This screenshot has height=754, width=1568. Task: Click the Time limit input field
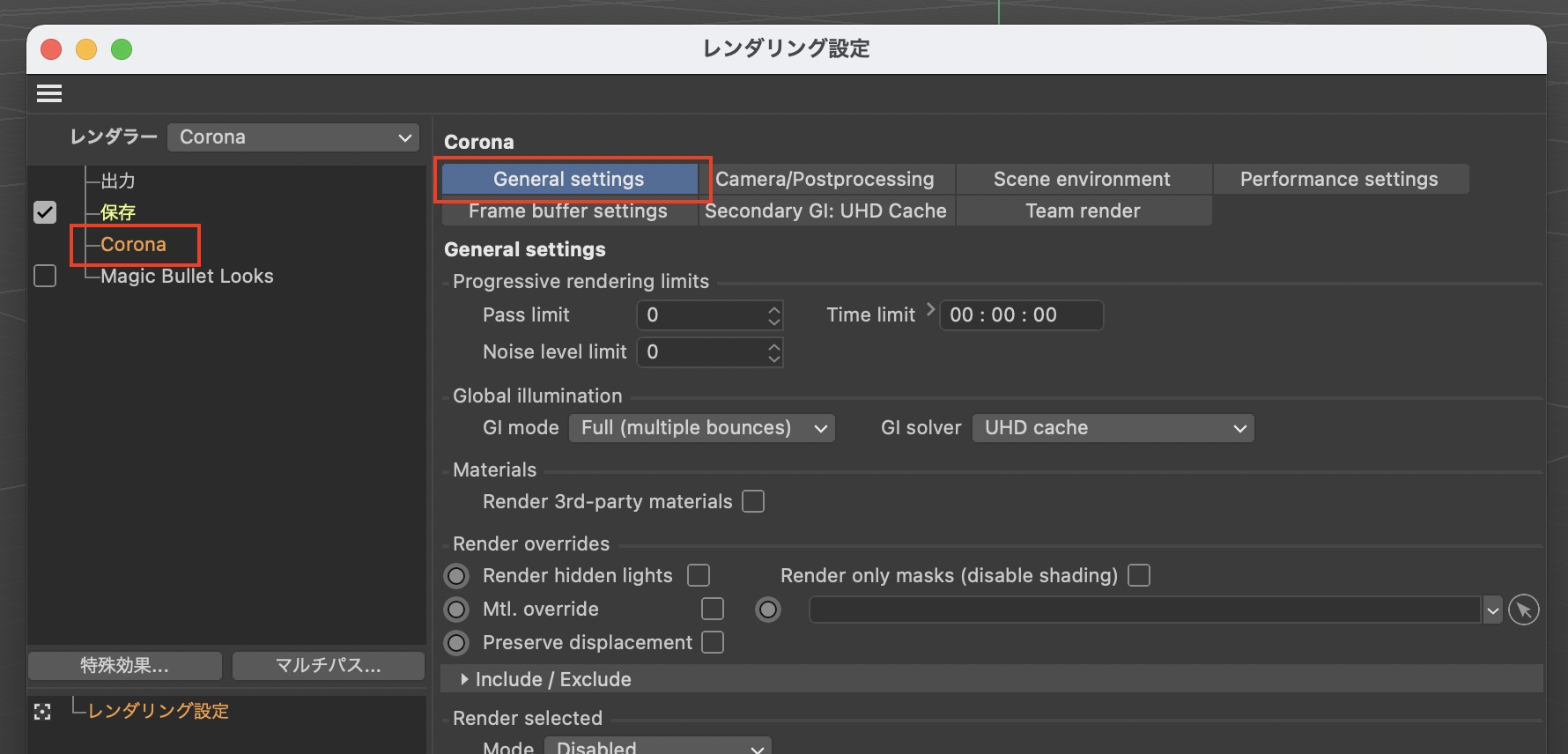[1020, 315]
